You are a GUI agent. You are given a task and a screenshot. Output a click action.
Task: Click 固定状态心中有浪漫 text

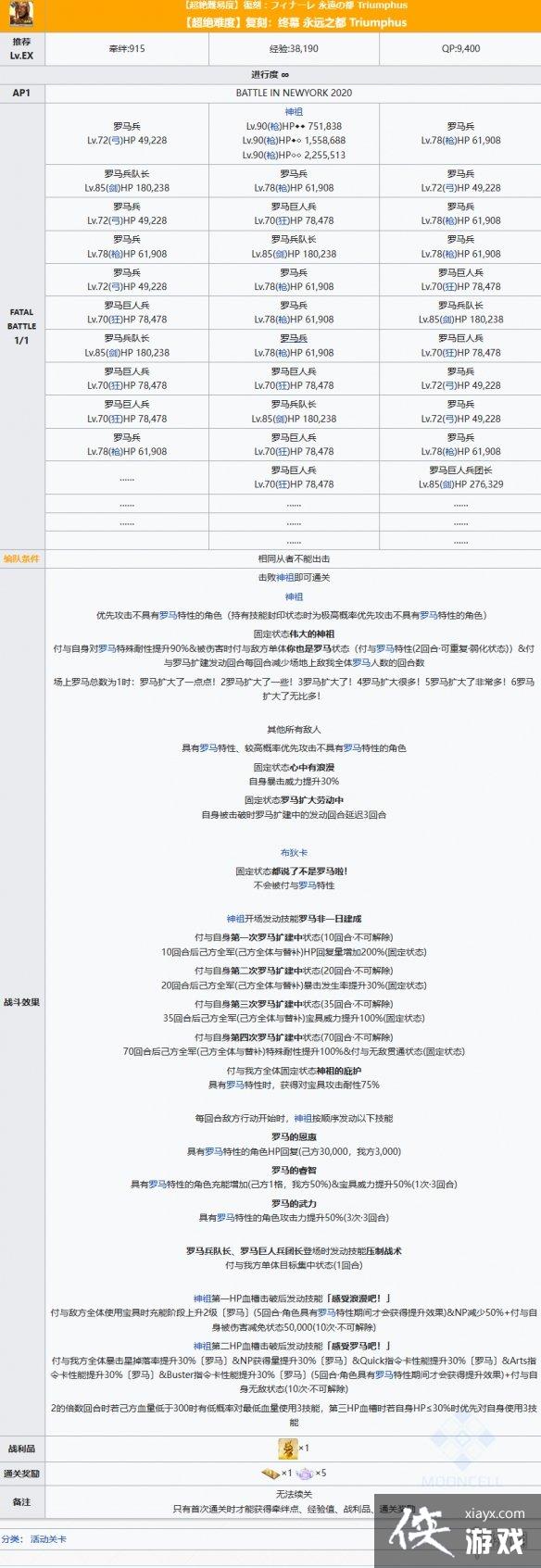click(294, 767)
